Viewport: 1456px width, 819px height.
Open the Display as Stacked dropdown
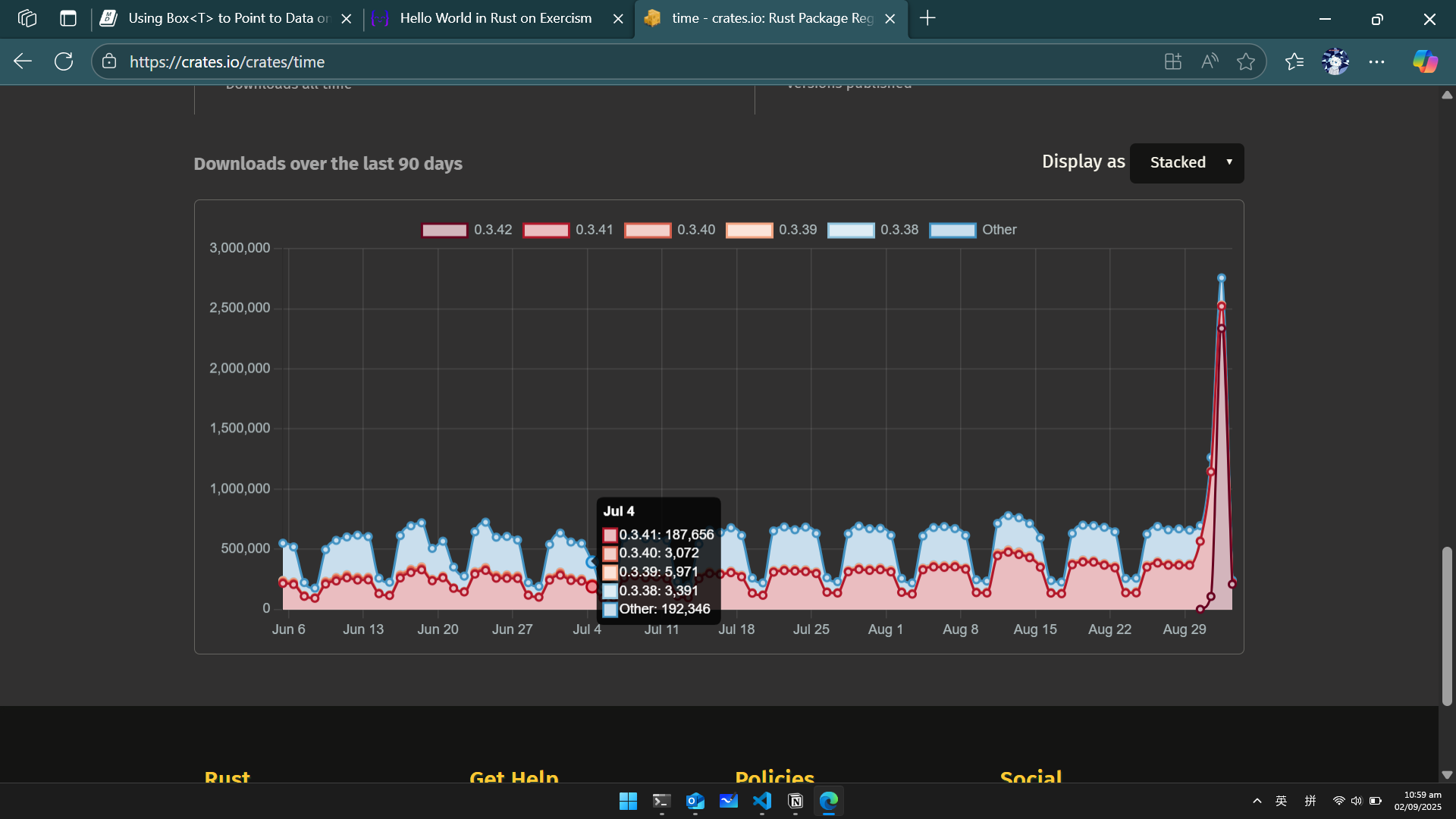click(x=1186, y=162)
